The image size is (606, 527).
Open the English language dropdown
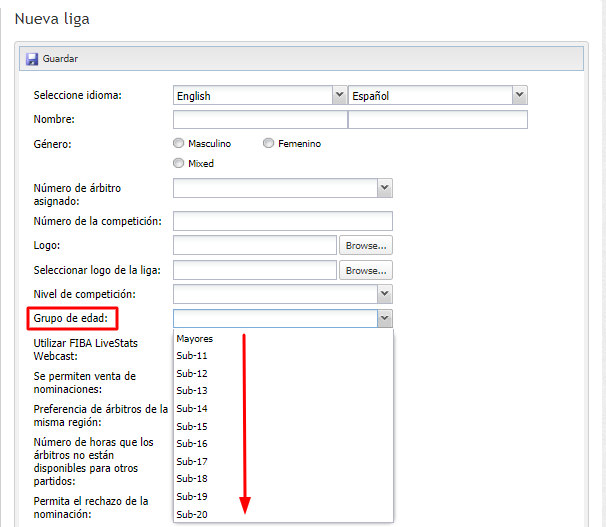[339, 95]
